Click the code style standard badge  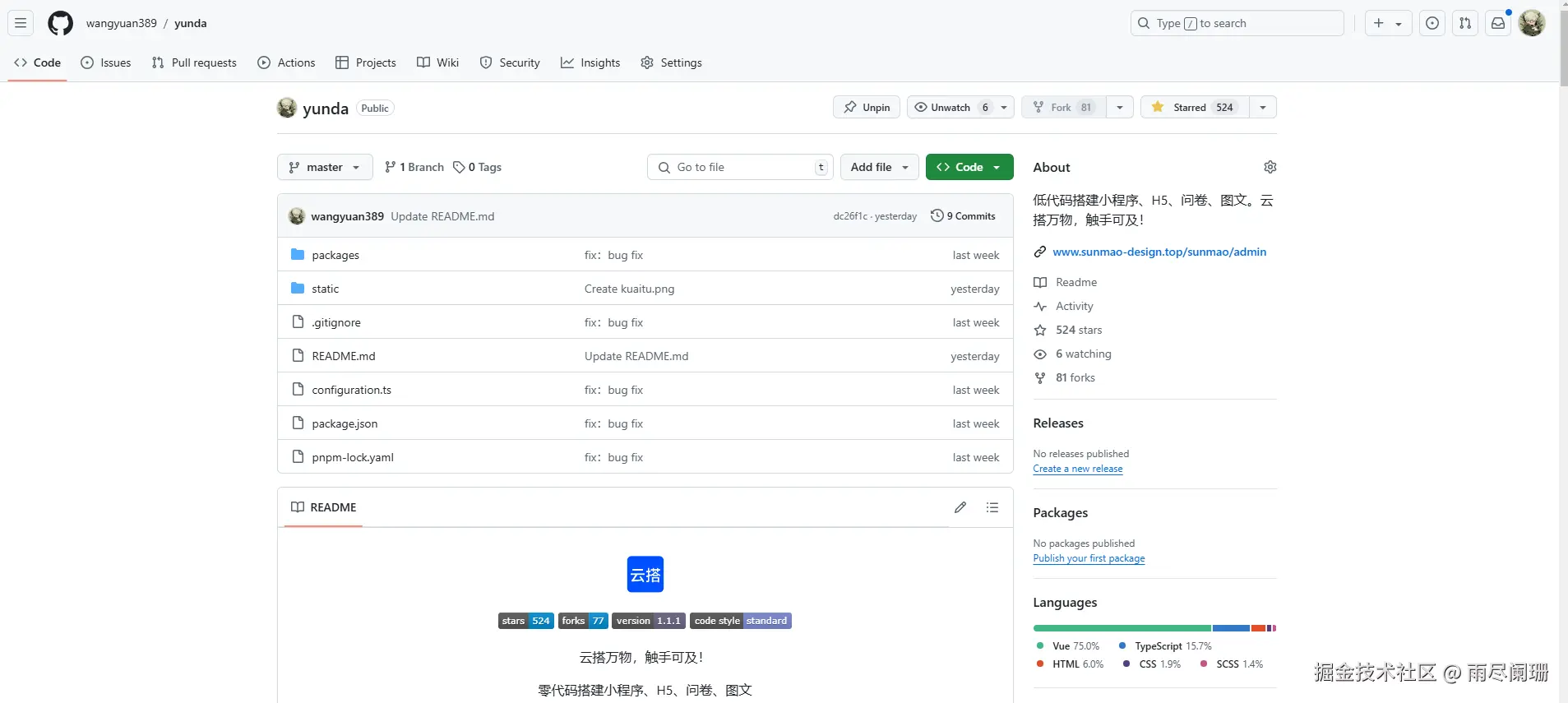(x=741, y=621)
